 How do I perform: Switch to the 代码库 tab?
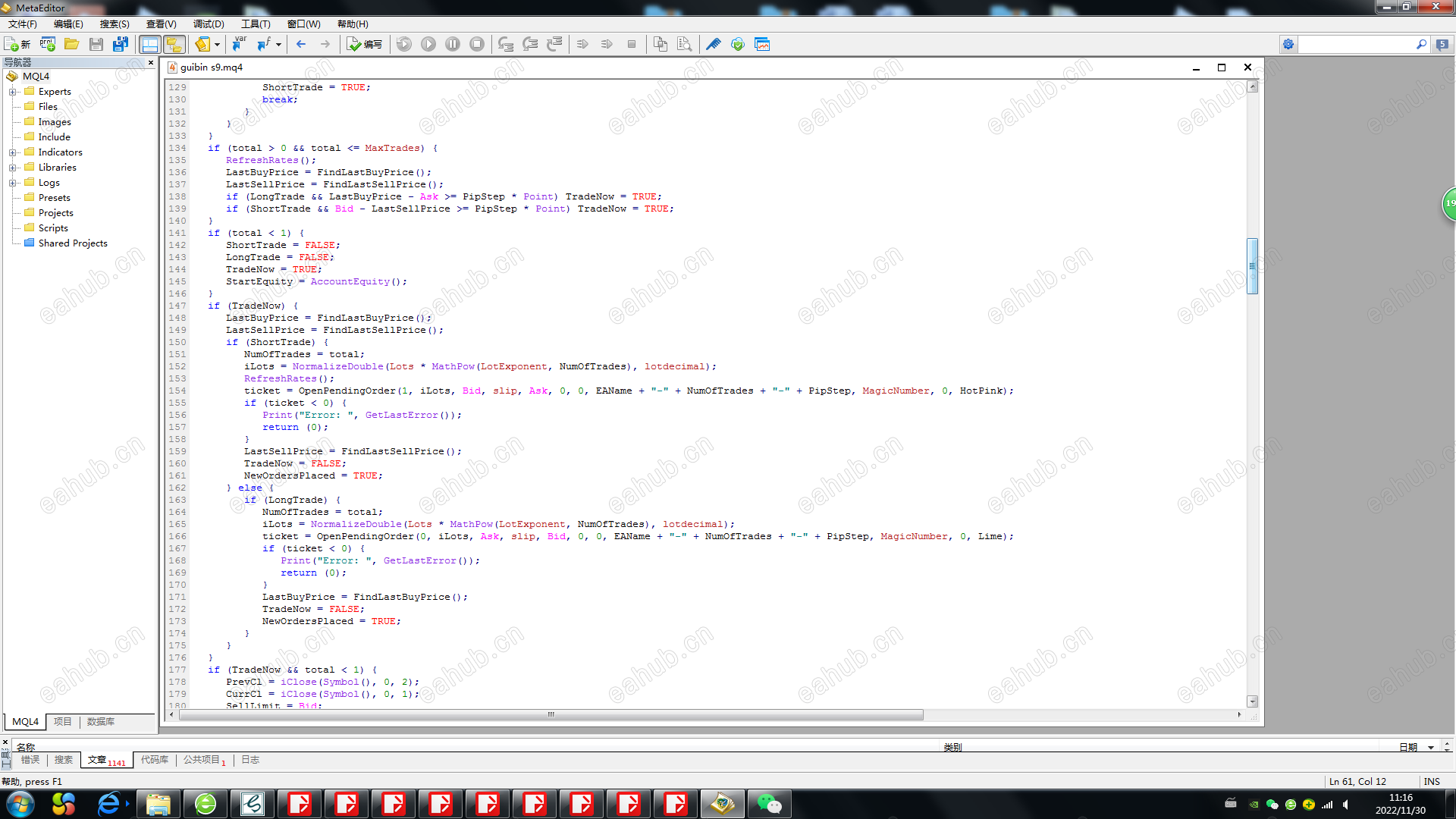155,760
